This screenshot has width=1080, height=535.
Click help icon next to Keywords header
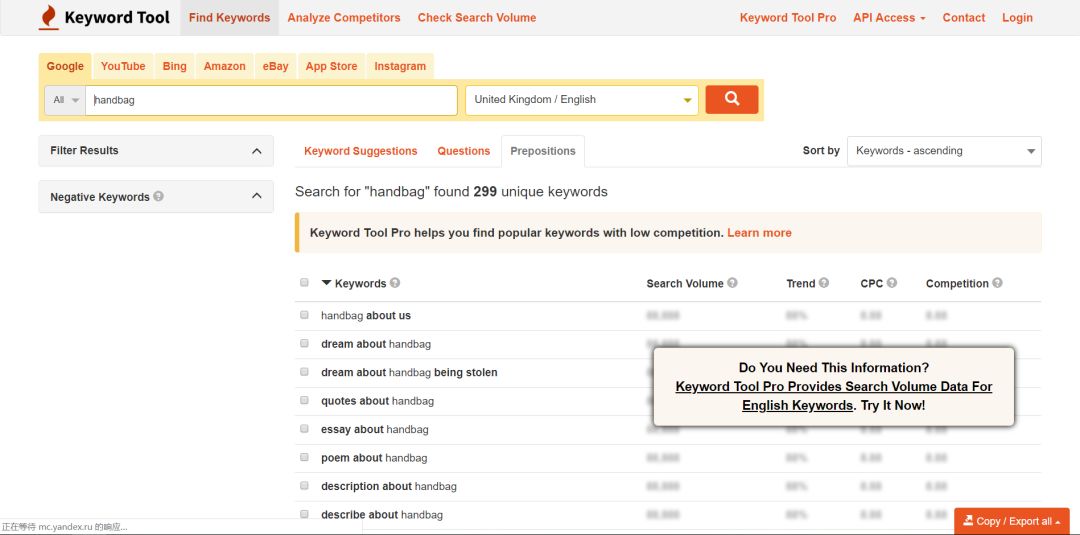(395, 283)
